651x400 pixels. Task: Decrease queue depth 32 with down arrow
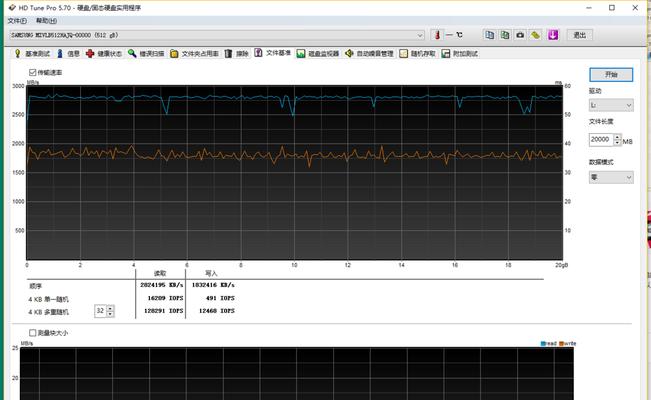110,314
